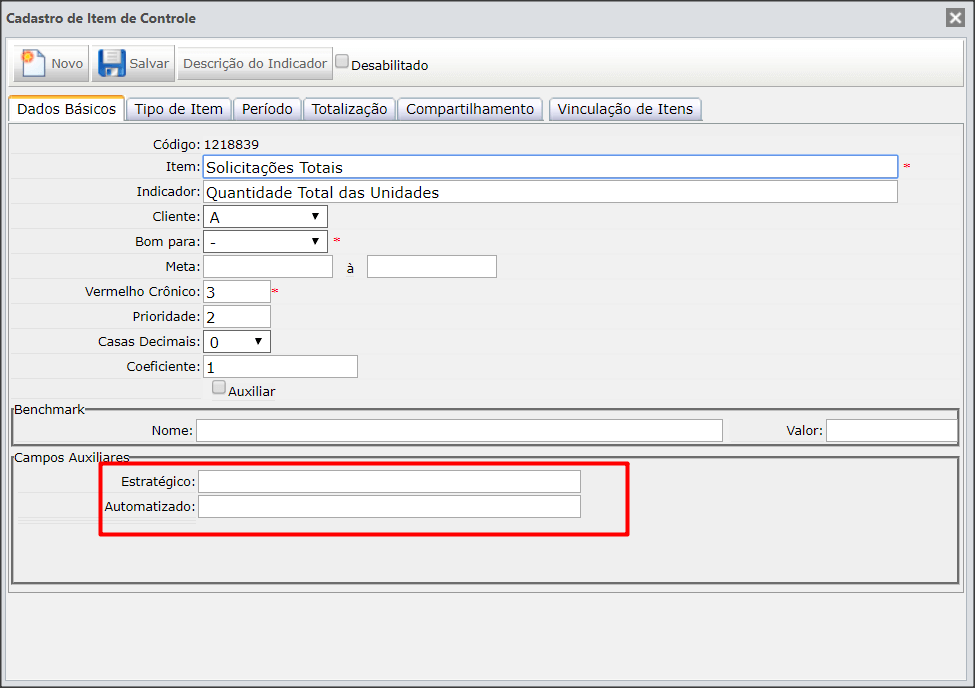Select the Vermelho Crônico field
This screenshot has width=975, height=688.
pyautogui.click(x=237, y=292)
